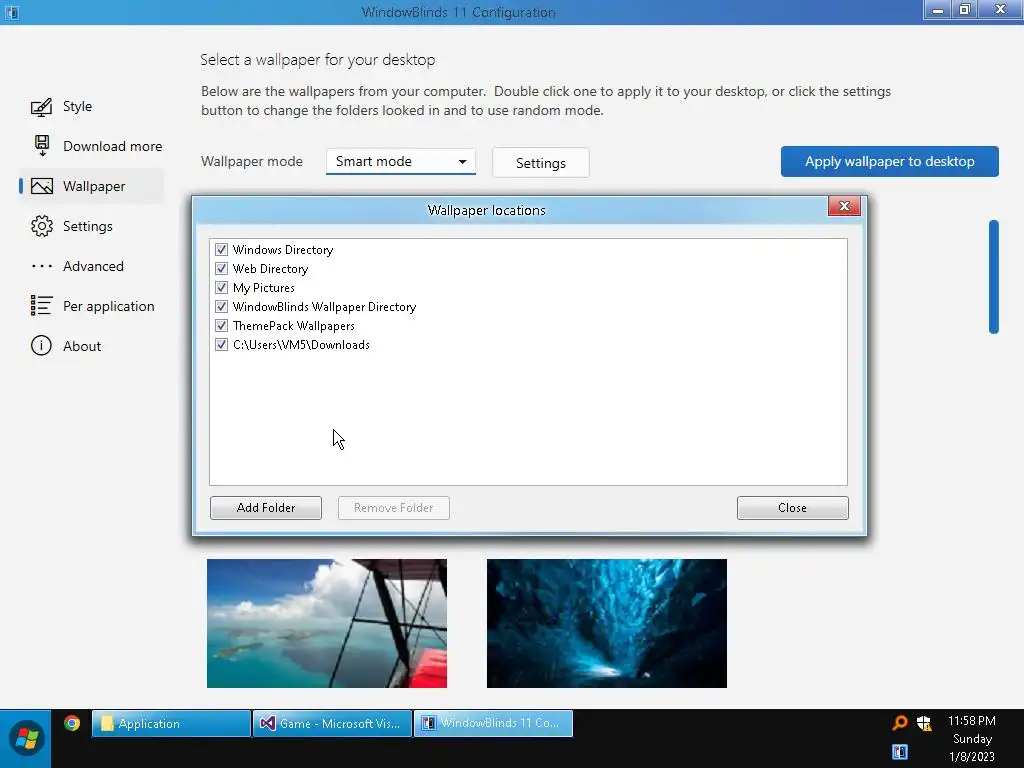Open the Windows Start orb

tap(26, 738)
